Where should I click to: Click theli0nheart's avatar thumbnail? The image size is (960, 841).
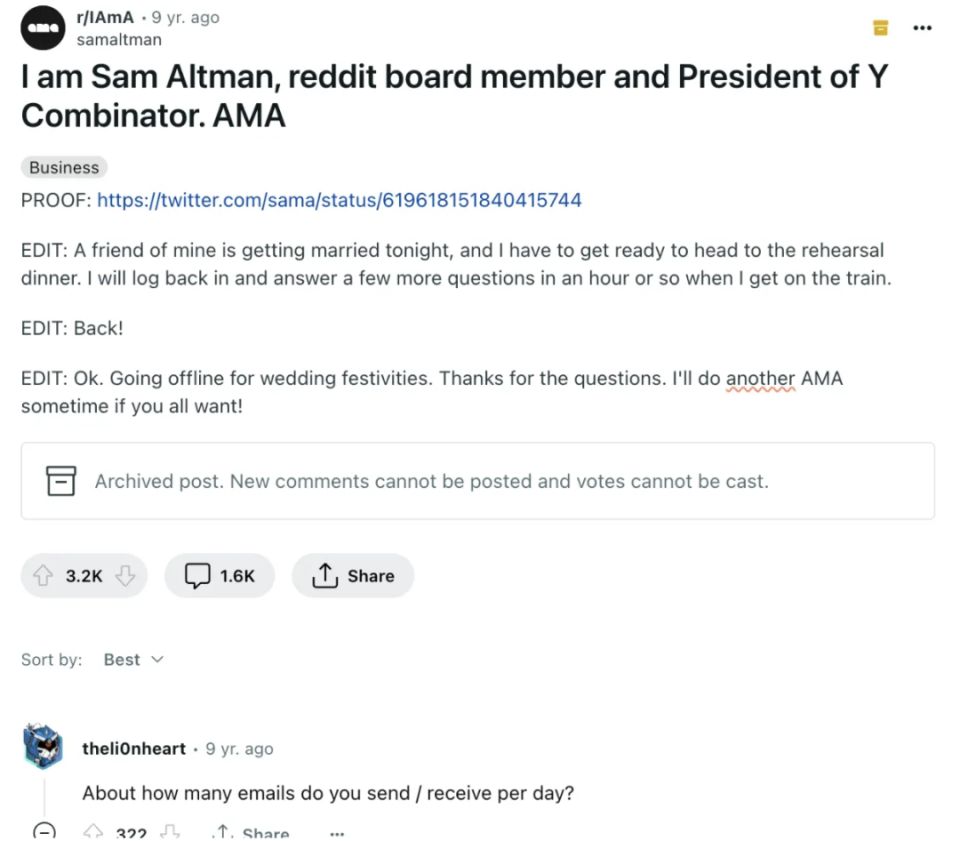[42, 745]
